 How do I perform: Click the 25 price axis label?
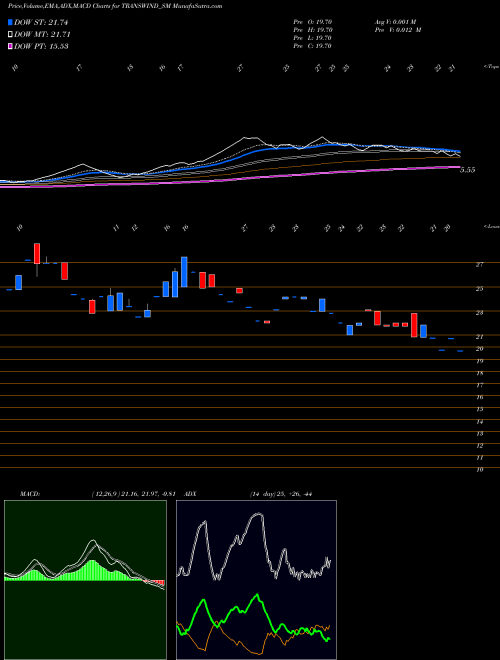coord(479,289)
